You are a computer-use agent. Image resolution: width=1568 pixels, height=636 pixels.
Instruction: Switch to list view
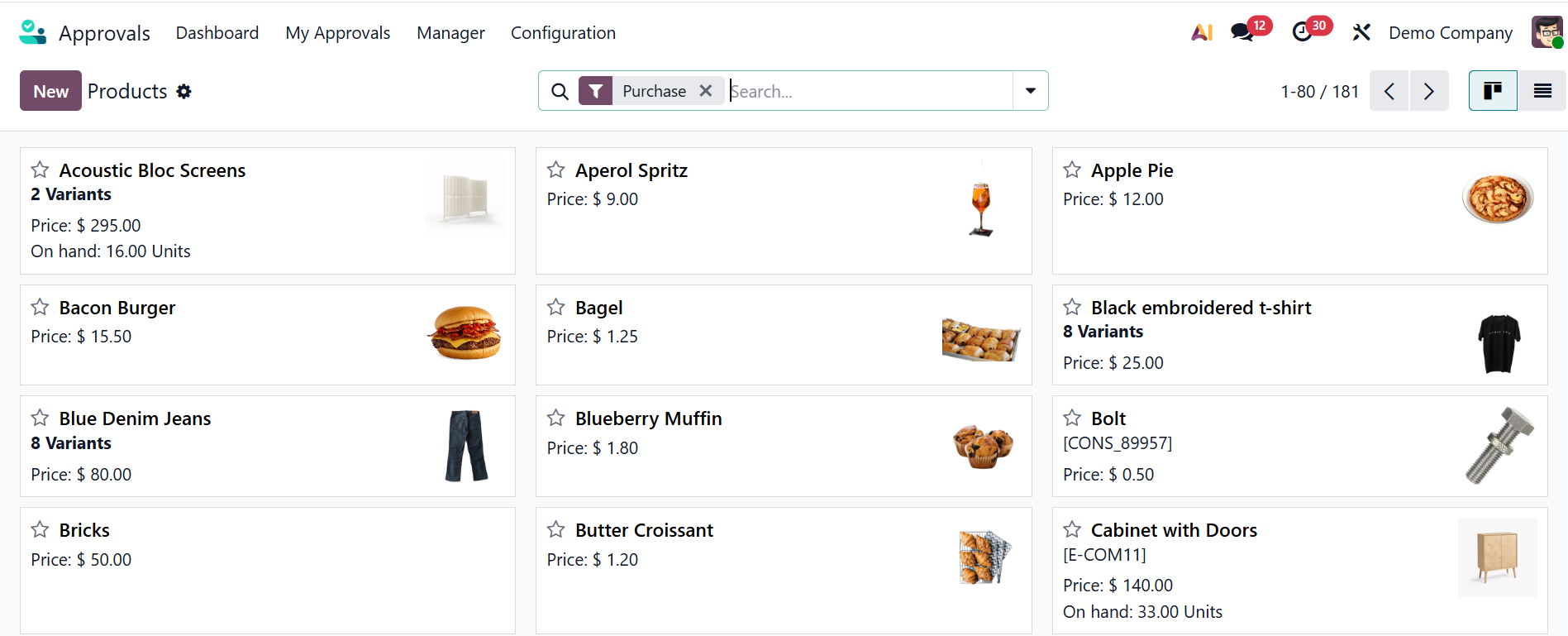click(x=1542, y=91)
